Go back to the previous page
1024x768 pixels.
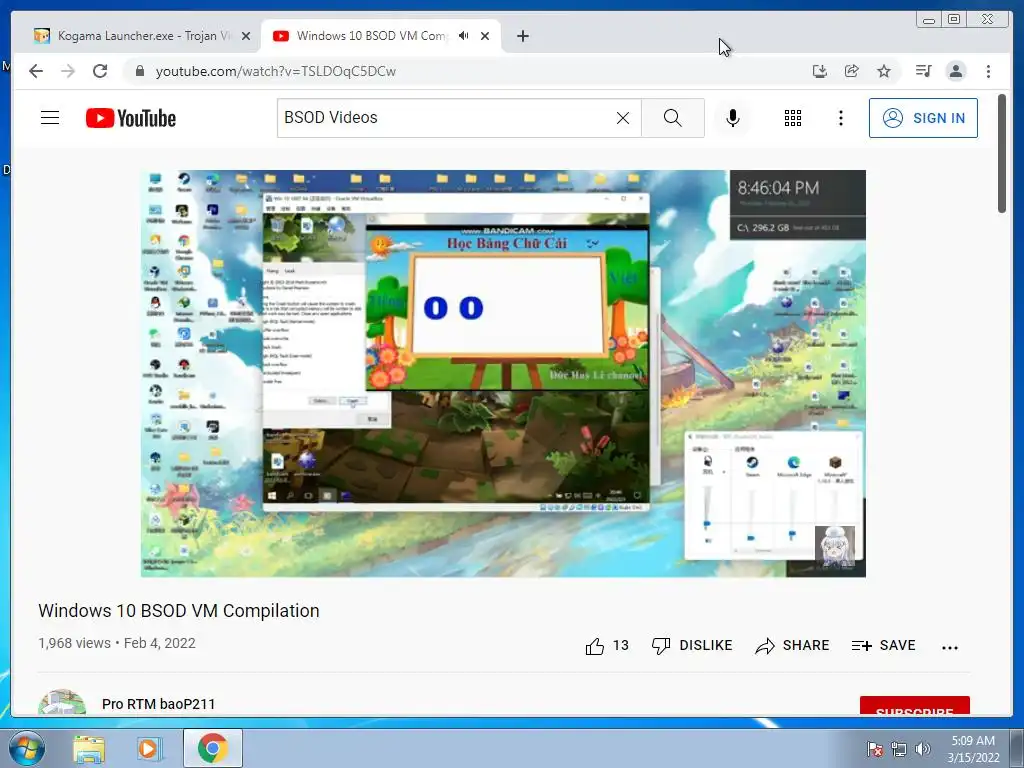click(36, 71)
